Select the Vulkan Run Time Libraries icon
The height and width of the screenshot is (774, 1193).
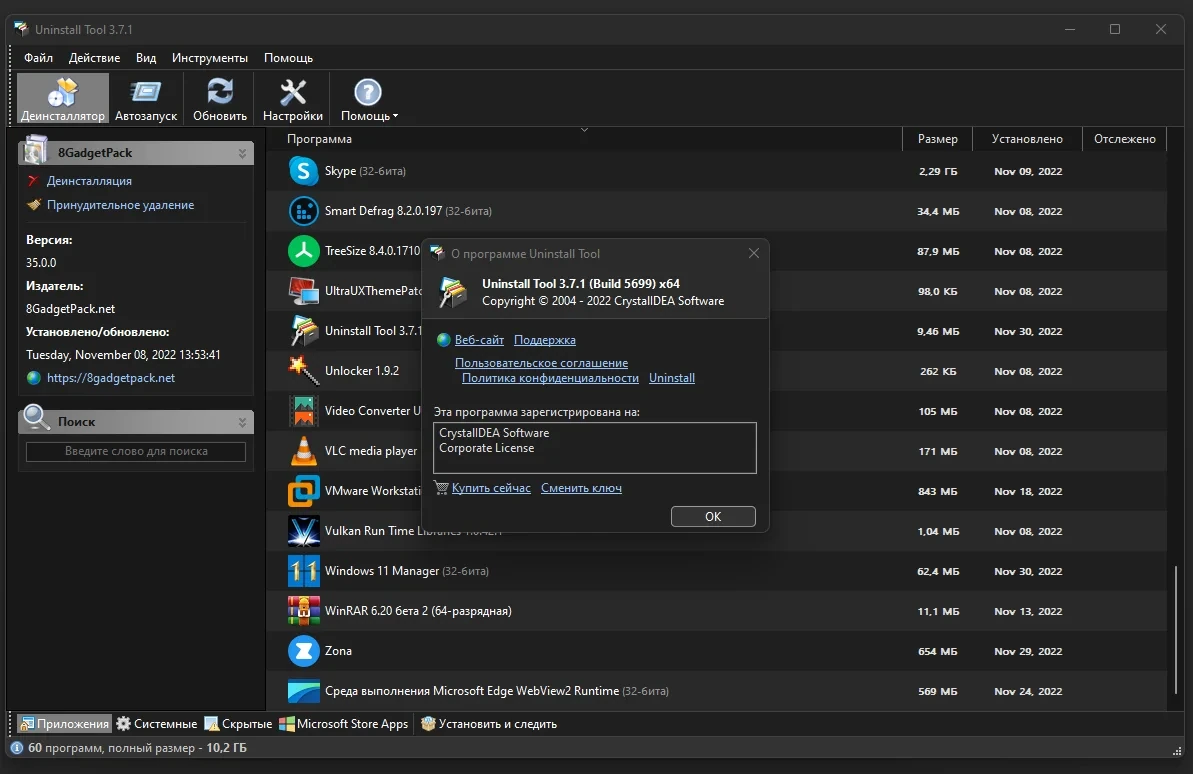[x=304, y=531]
